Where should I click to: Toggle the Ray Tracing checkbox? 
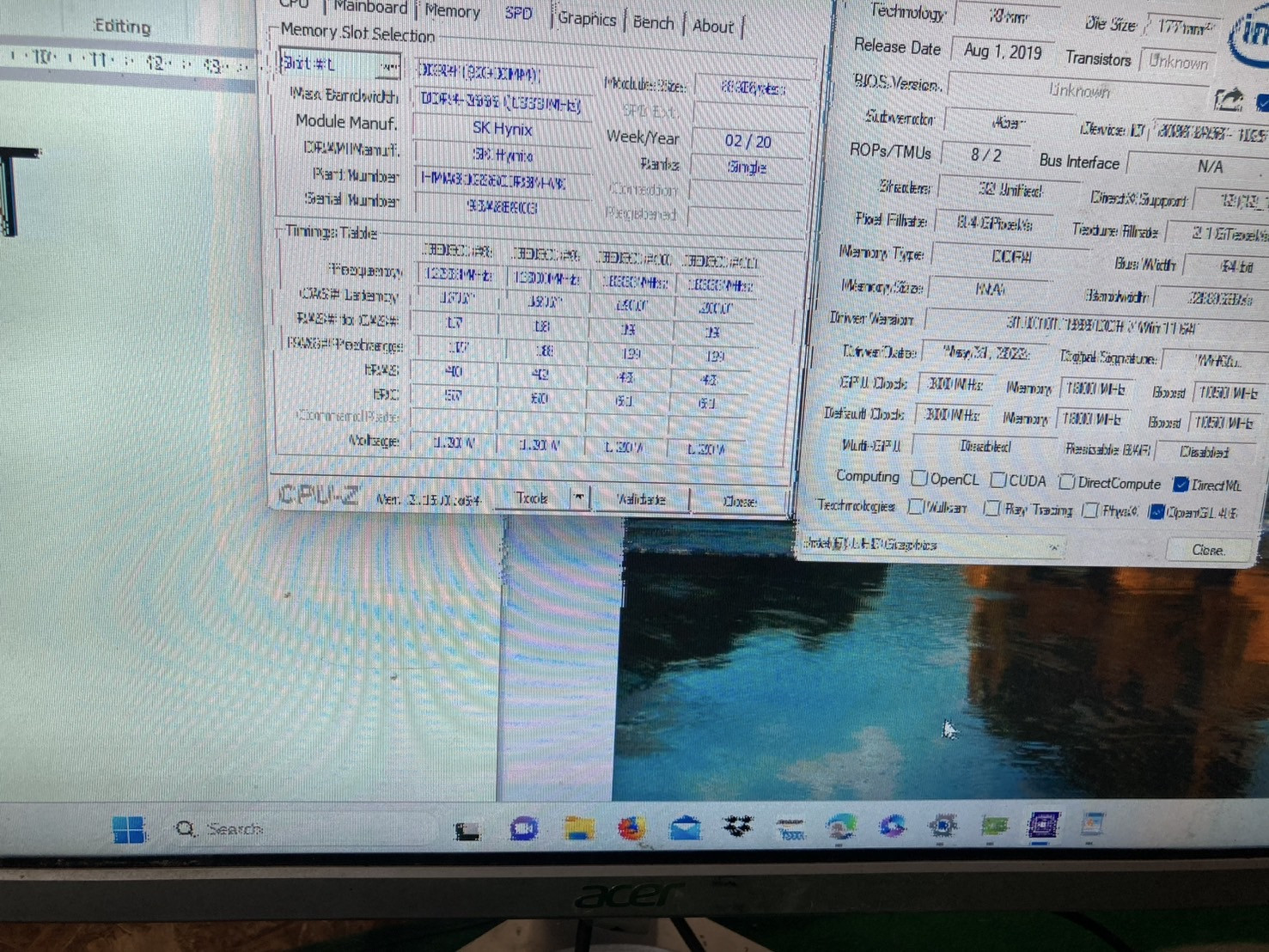(x=992, y=509)
